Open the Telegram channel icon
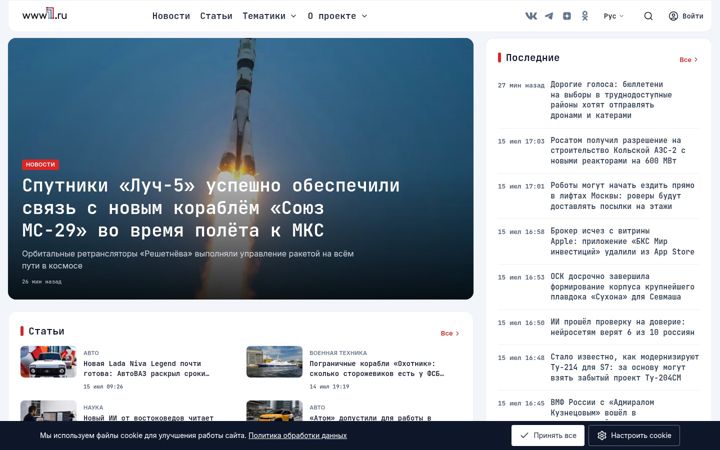Viewport: 720px width, 450px height. tap(549, 16)
